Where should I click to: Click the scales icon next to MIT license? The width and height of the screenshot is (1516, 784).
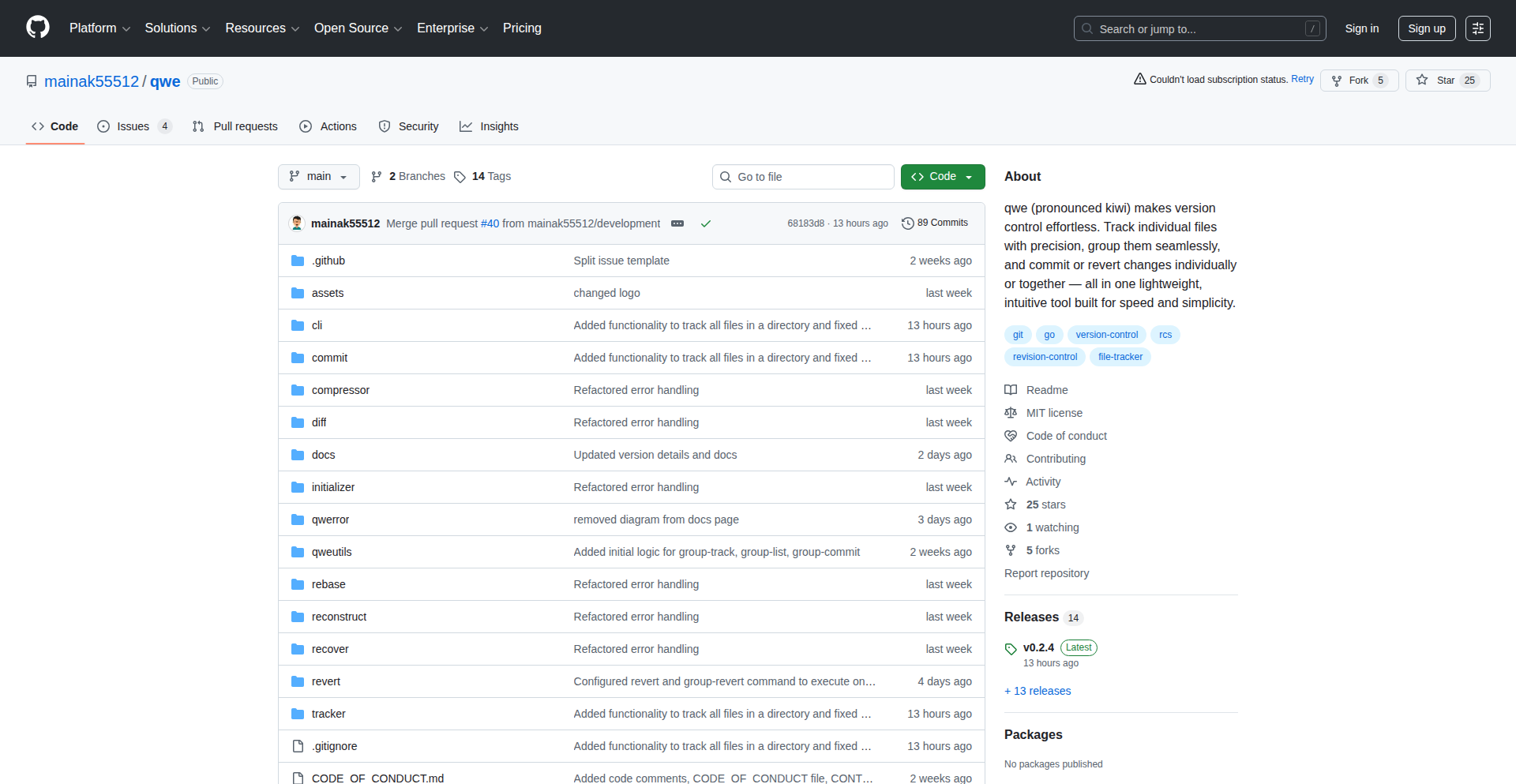(x=1011, y=412)
